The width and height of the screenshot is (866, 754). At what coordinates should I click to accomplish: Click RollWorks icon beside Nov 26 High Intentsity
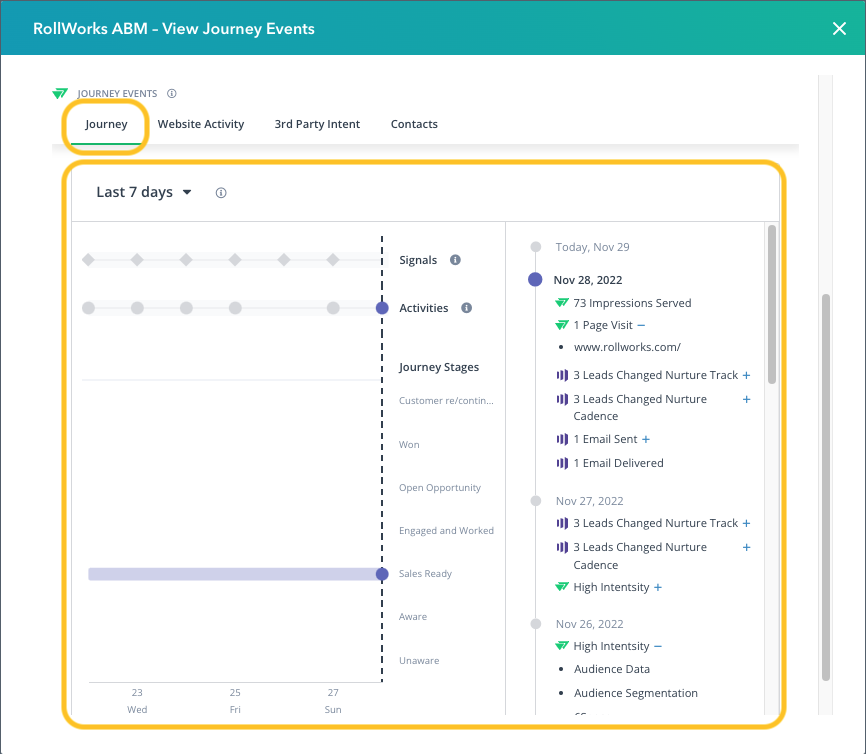point(562,646)
